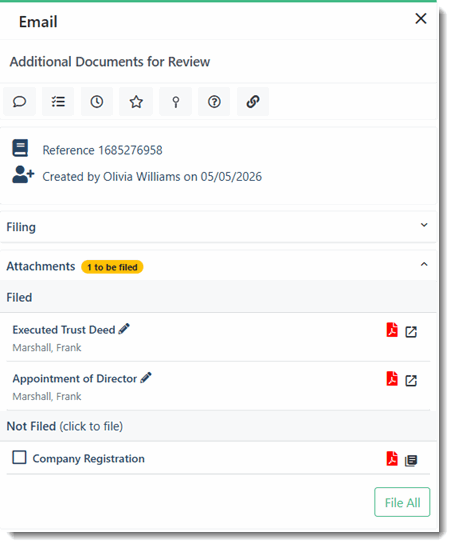Click the Filed subsection header
Viewport: 455px width, 547px height.
[19, 298]
